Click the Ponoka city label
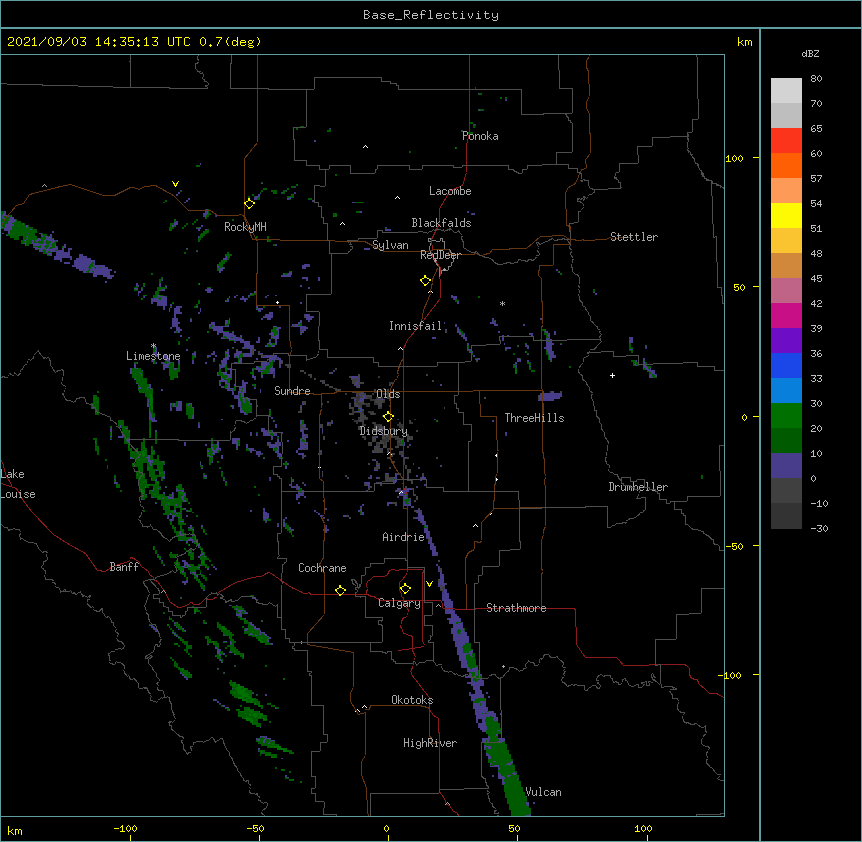This screenshot has height=842, width=862. [480, 136]
